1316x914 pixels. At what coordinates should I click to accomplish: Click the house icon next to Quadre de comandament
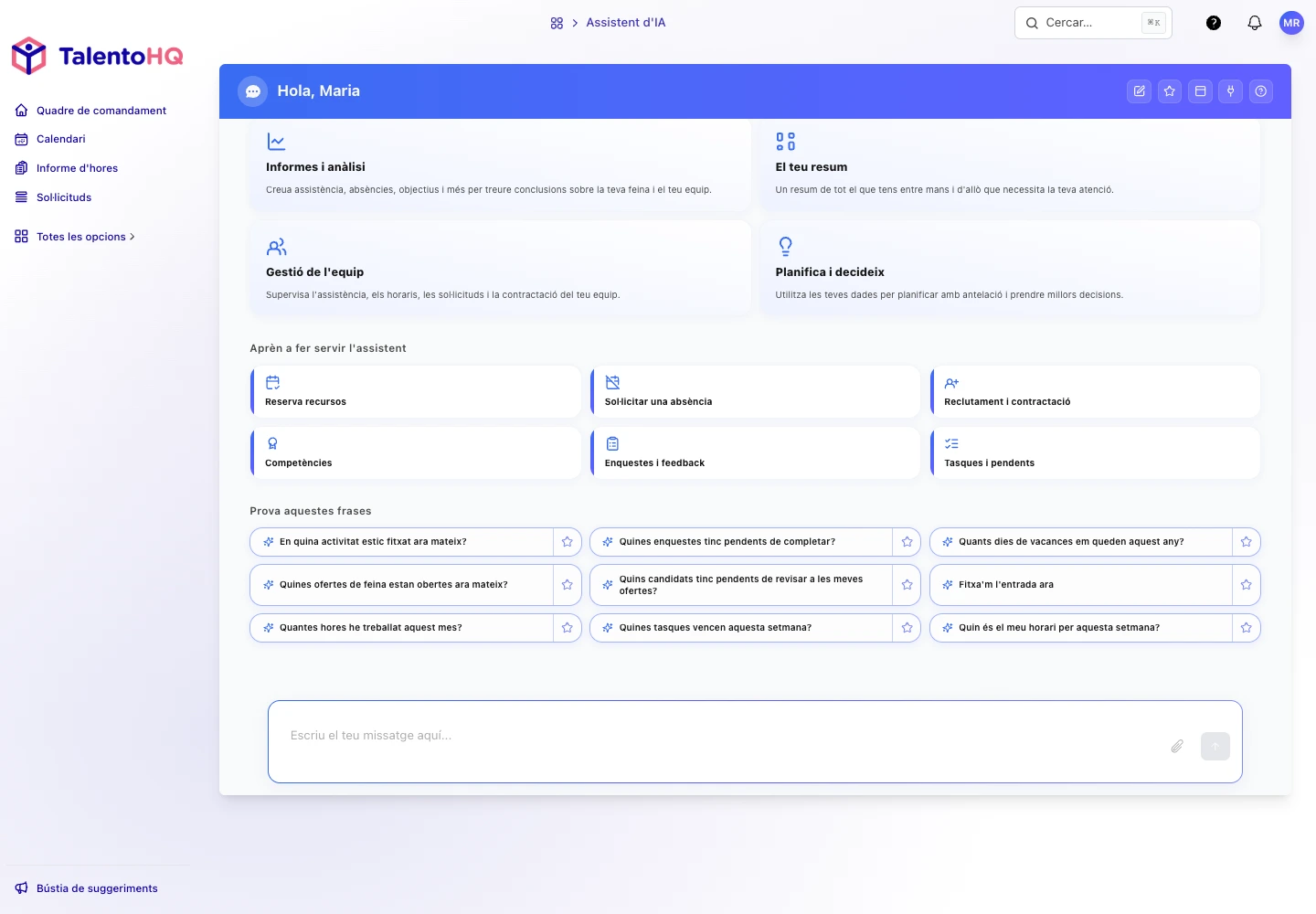(21, 111)
